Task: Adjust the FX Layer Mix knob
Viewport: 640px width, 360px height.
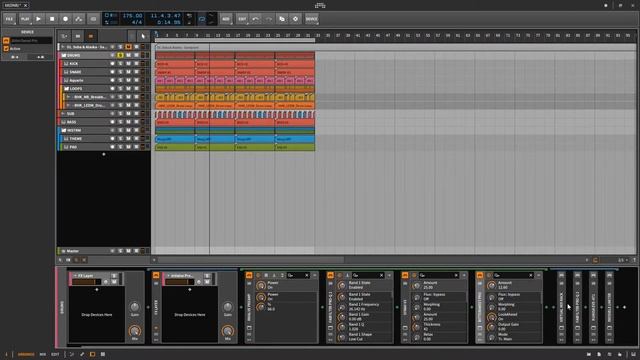Action: [x=135, y=331]
